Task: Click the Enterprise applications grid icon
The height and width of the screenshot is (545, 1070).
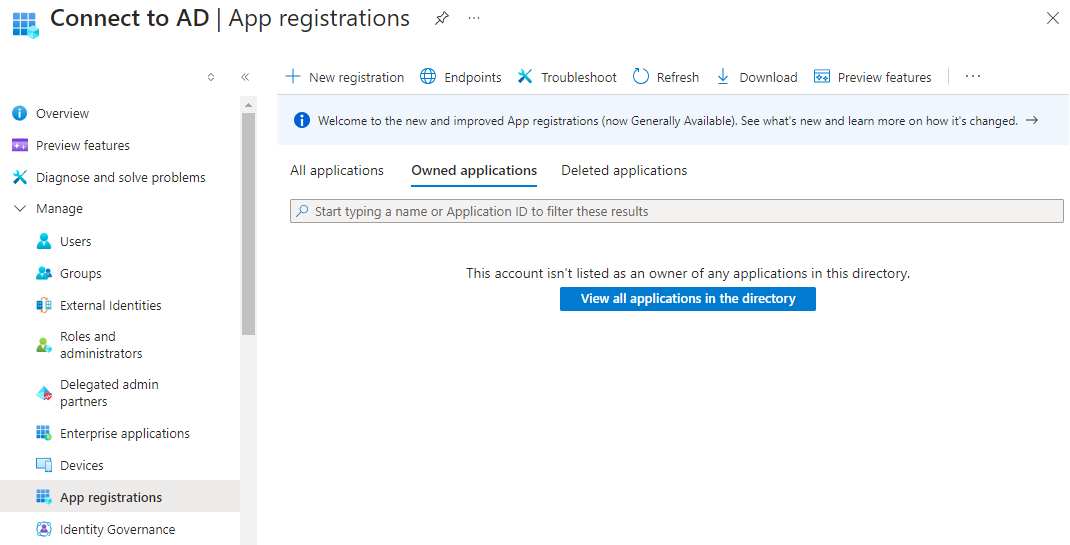Action: click(x=44, y=433)
